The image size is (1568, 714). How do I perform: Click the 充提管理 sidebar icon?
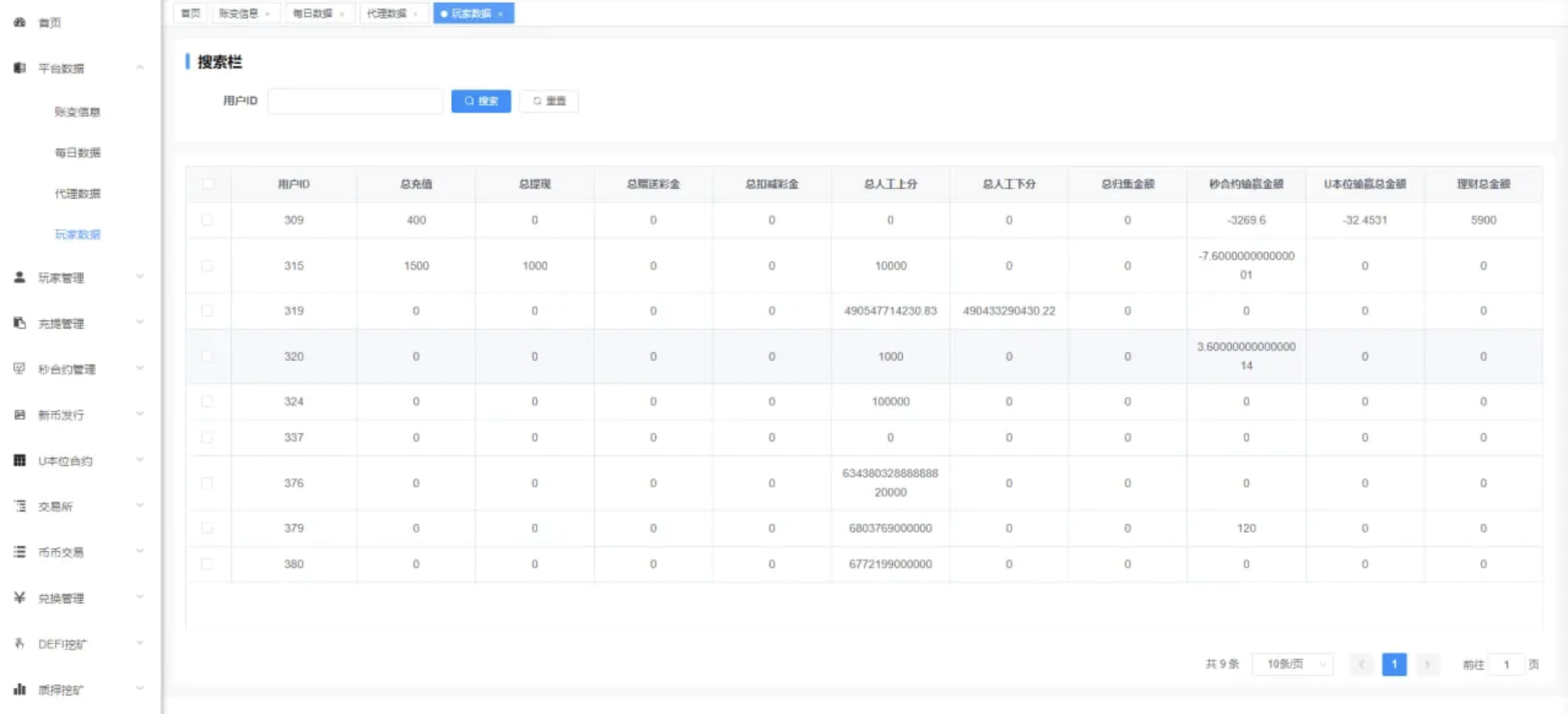(x=20, y=323)
